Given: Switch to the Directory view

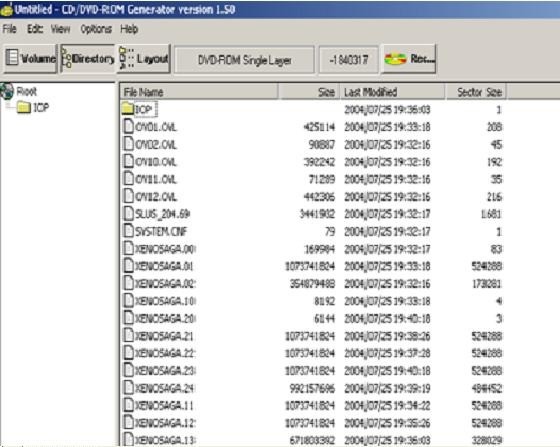Looking at the screenshot, I should click(x=88, y=59).
